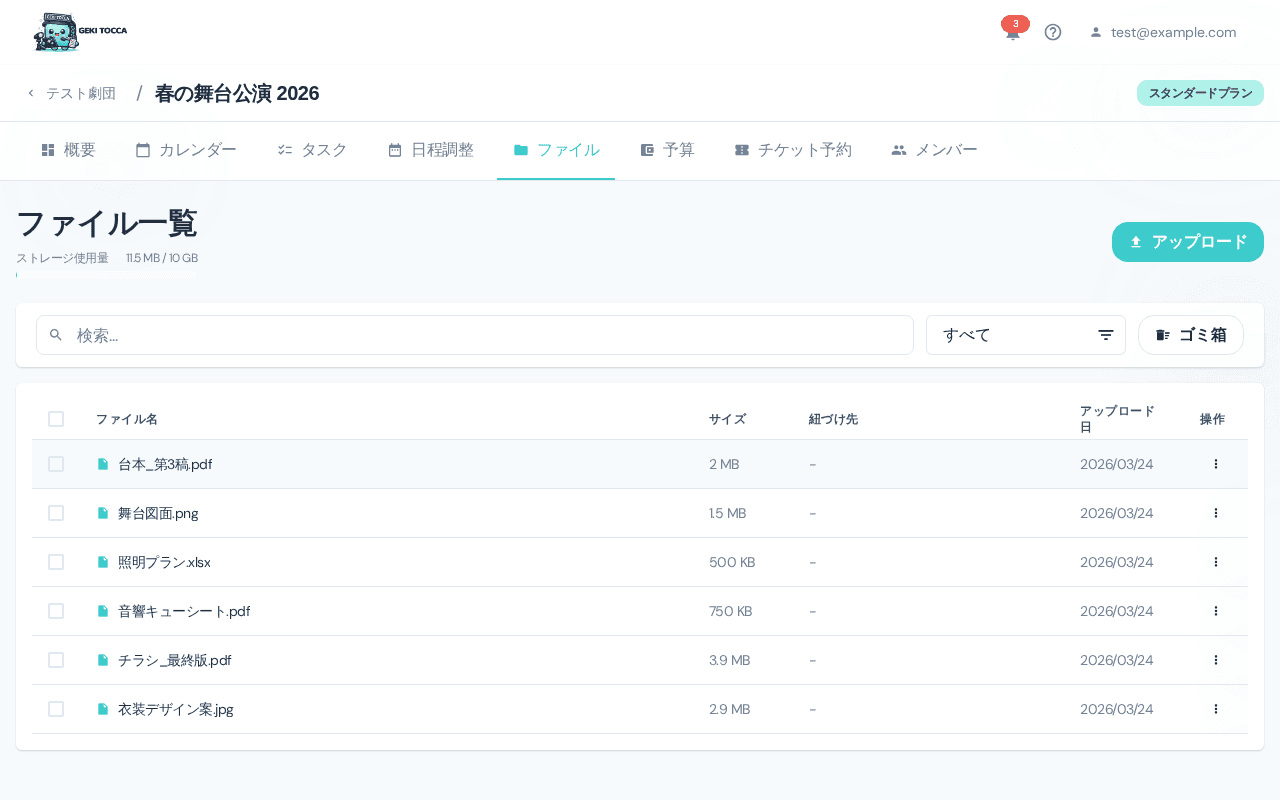Select the checkbox for 舞台図面.png
The image size is (1280, 800).
56,513
